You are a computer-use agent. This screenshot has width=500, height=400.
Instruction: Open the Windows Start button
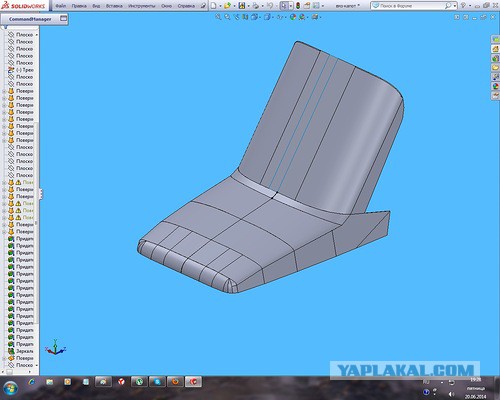click(9, 388)
